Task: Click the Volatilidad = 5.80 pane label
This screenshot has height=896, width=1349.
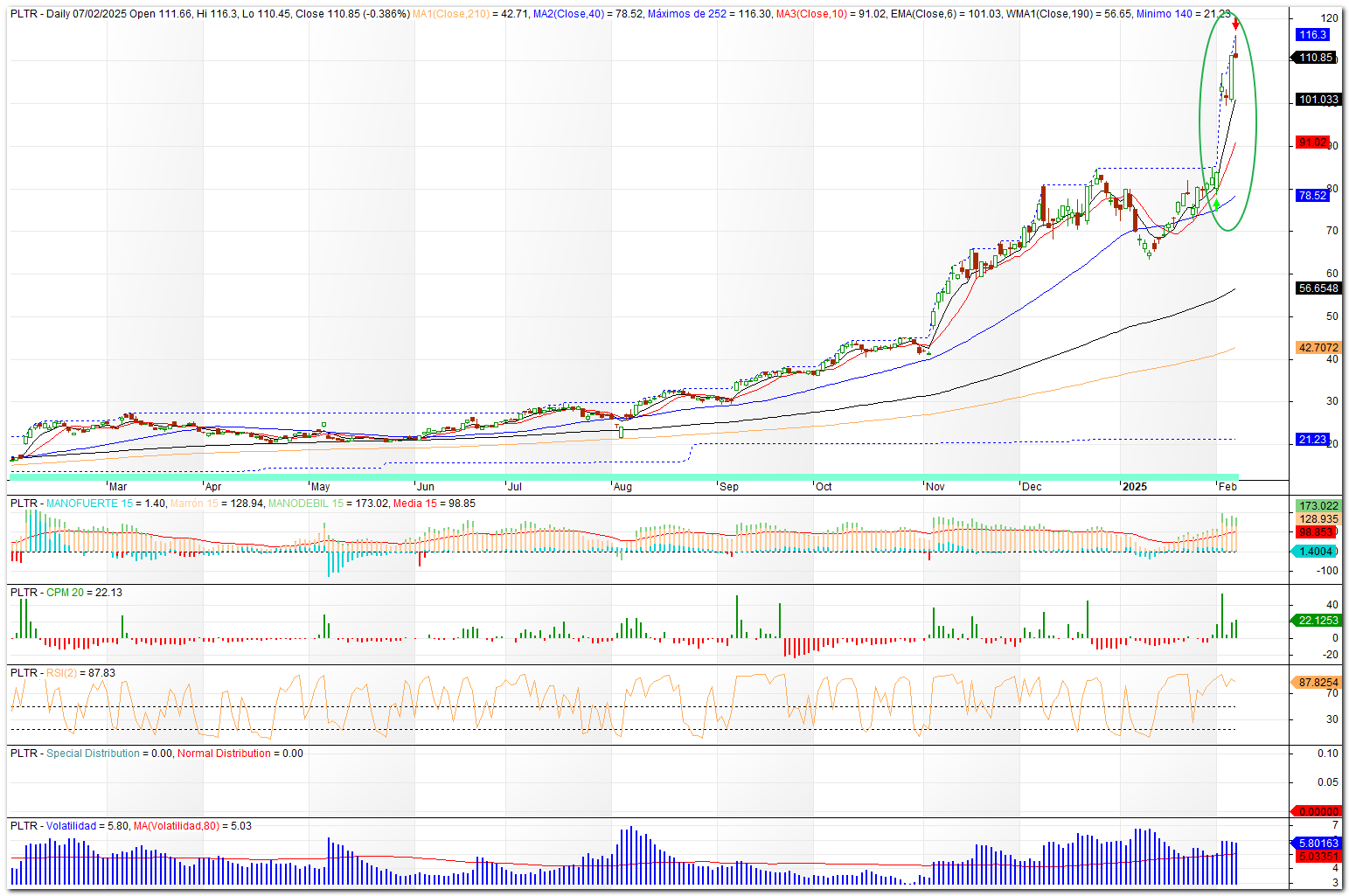Action: coord(87,826)
